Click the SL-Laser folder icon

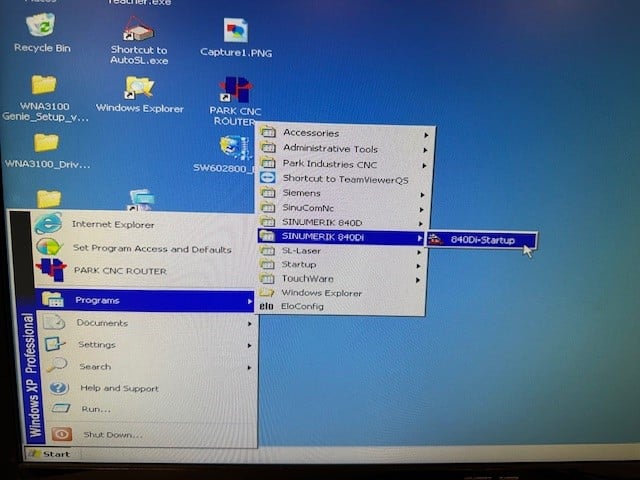coord(267,251)
